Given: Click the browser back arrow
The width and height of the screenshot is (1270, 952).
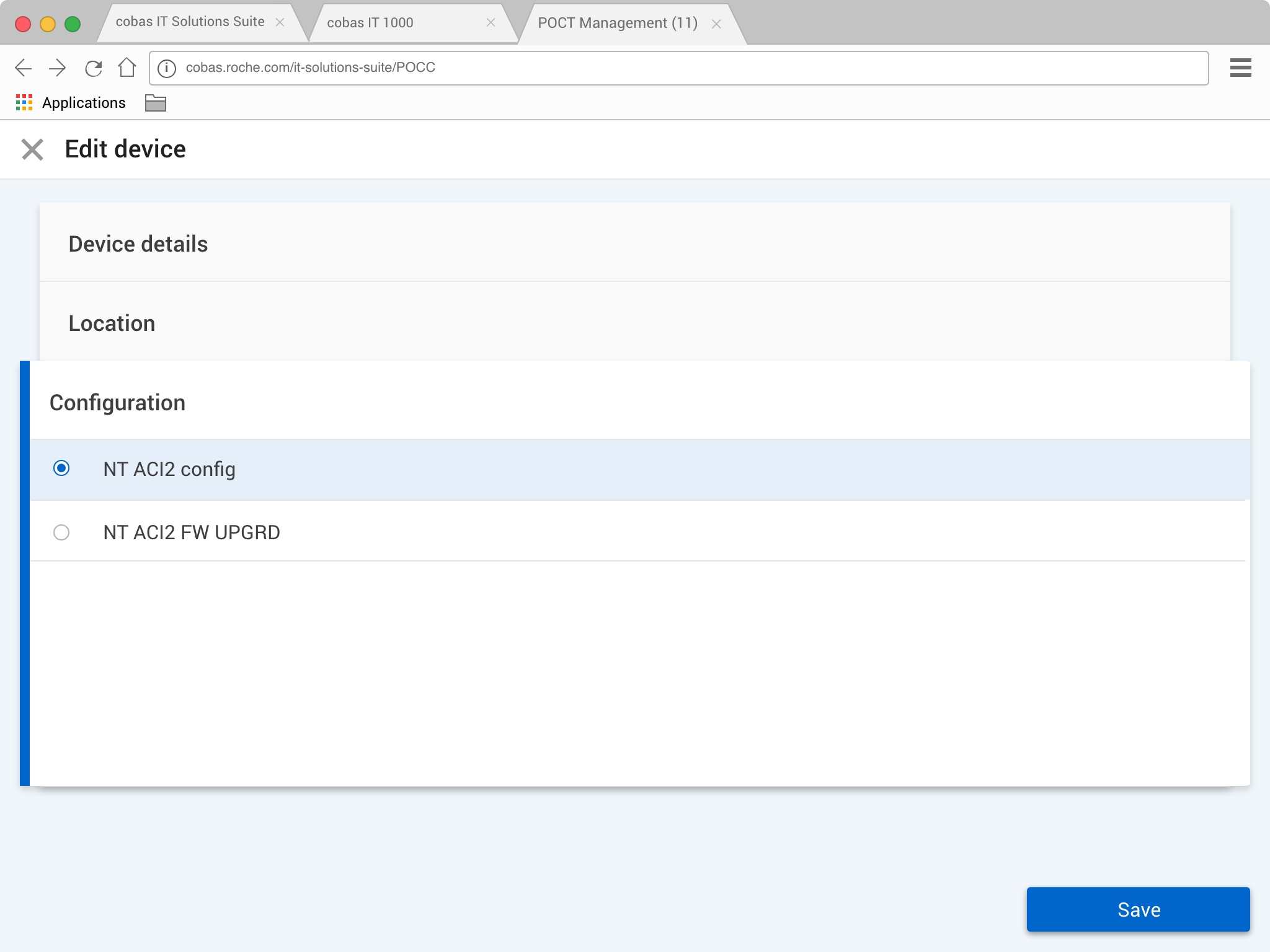Looking at the screenshot, I should click(x=24, y=68).
